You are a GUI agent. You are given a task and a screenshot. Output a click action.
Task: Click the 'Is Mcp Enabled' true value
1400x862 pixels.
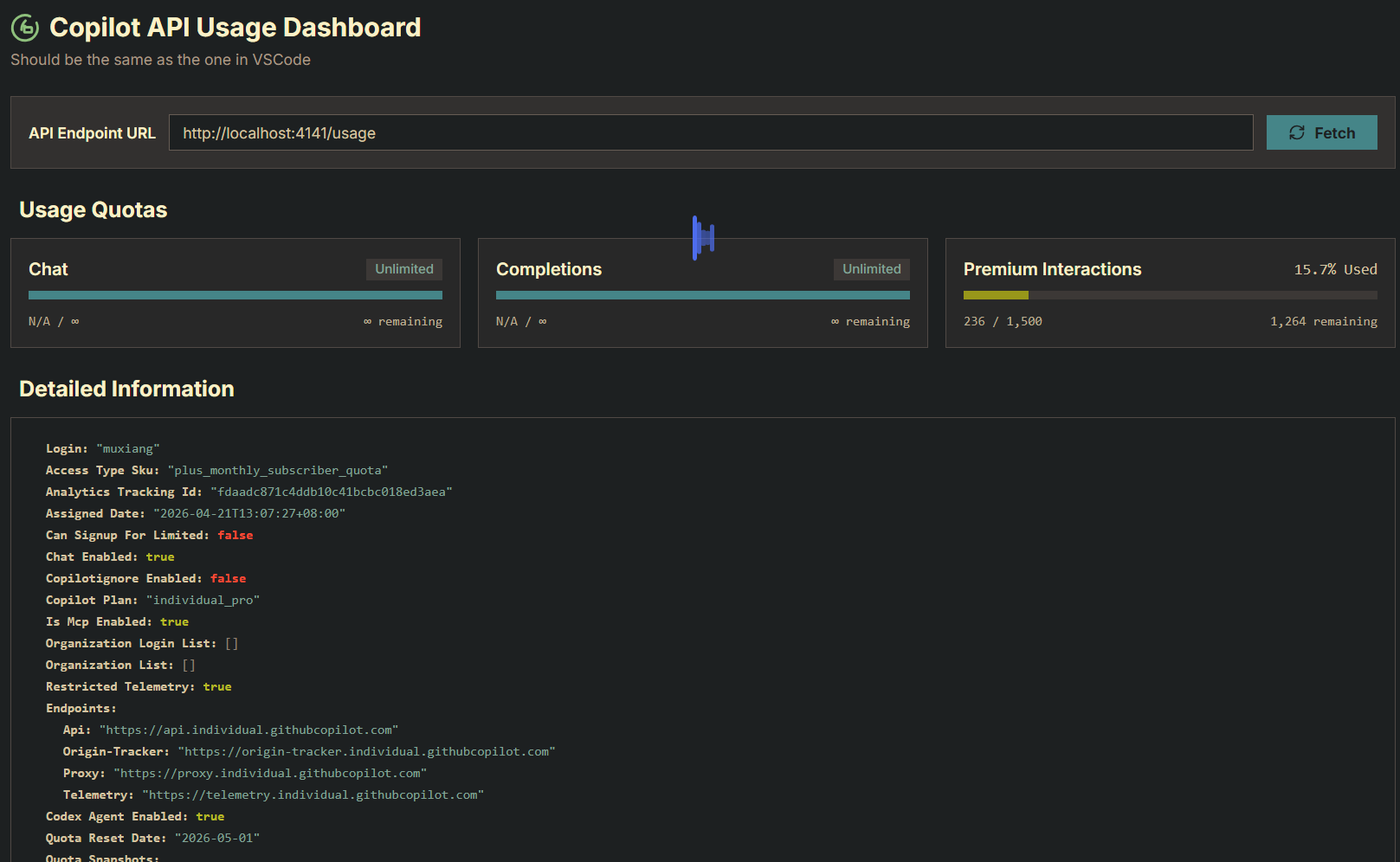[x=174, y=621]
